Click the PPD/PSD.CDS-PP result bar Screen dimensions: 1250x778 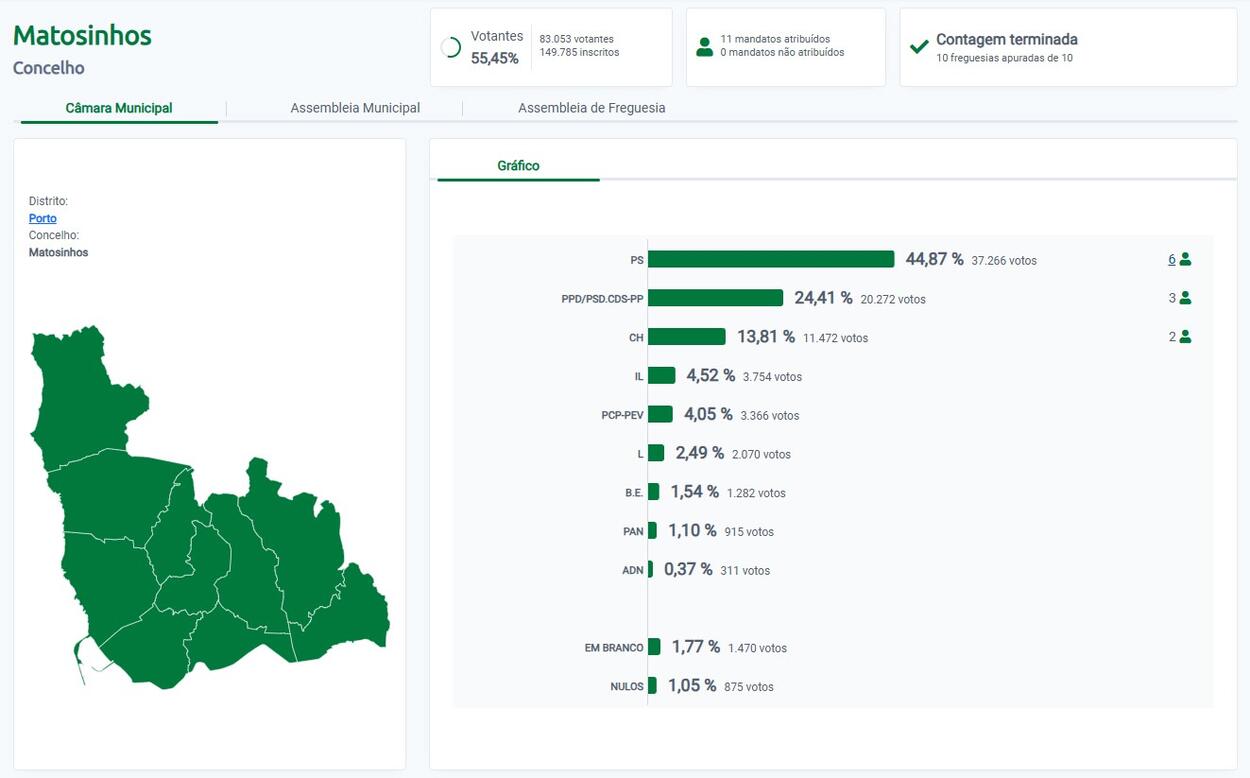[x=715, y=298]
